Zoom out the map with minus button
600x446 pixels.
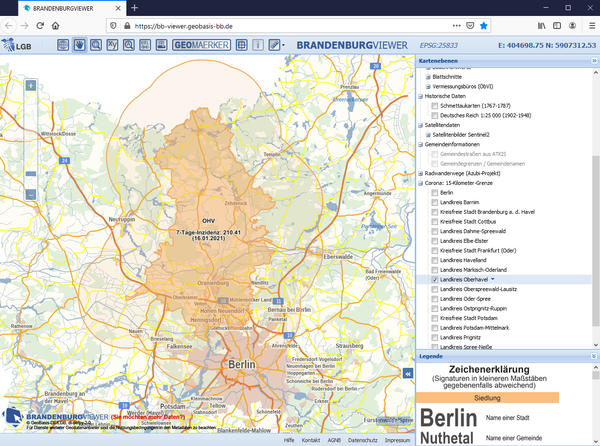pos(31,194)
